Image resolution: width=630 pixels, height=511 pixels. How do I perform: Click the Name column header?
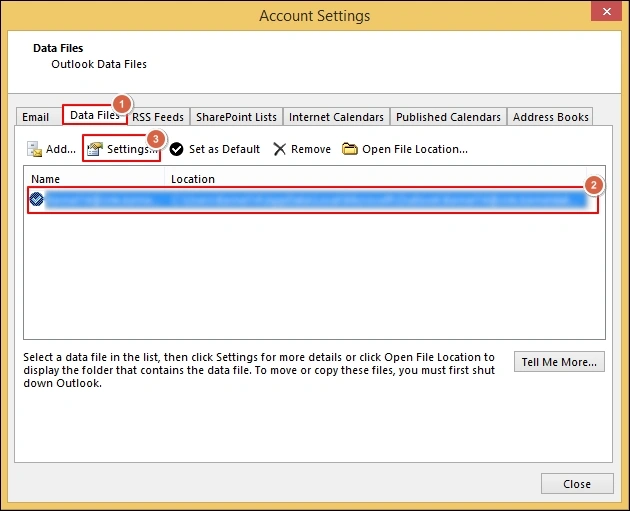click(94, 179)
